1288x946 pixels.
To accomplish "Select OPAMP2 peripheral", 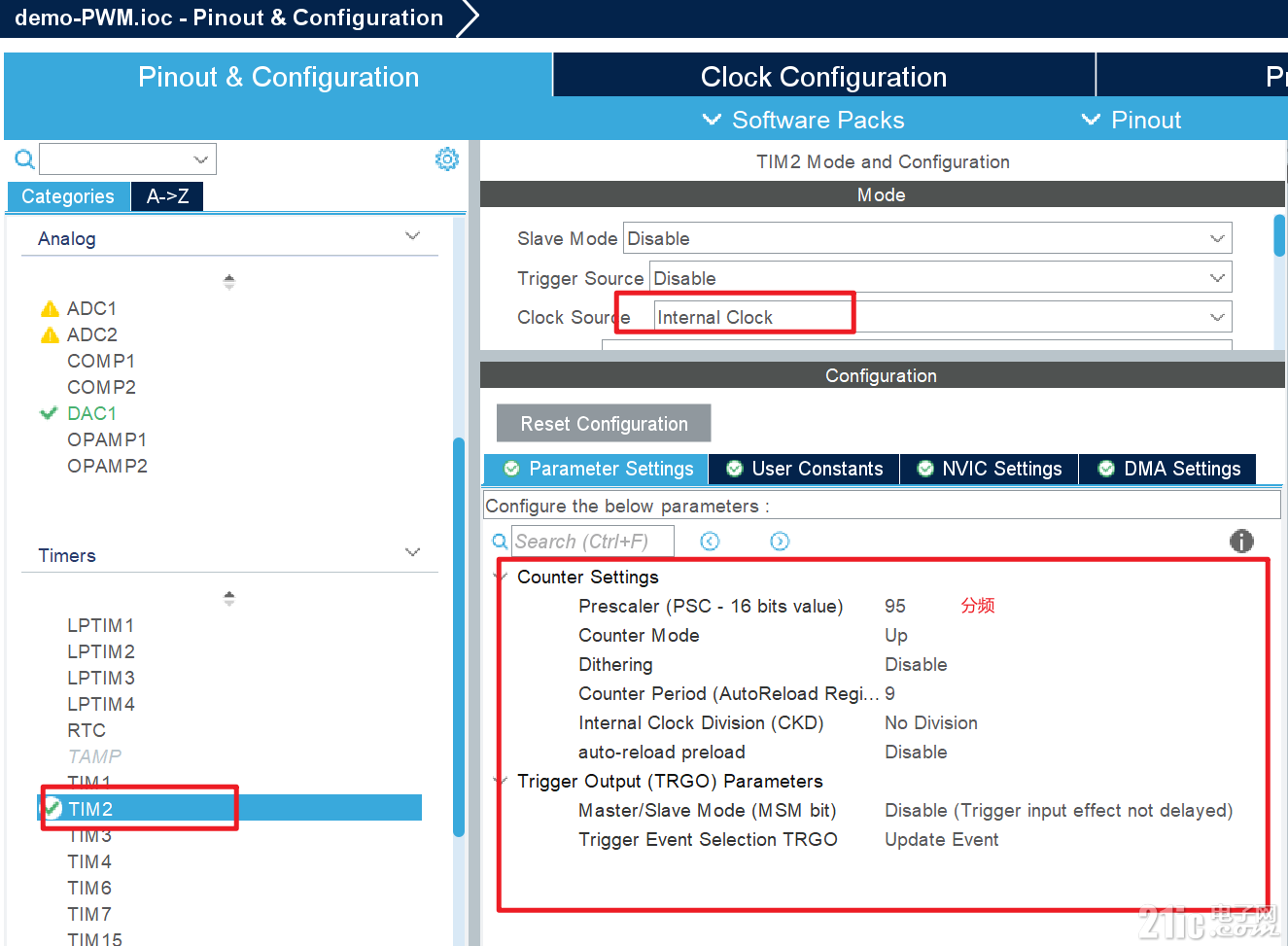I will tap(107, 466).
